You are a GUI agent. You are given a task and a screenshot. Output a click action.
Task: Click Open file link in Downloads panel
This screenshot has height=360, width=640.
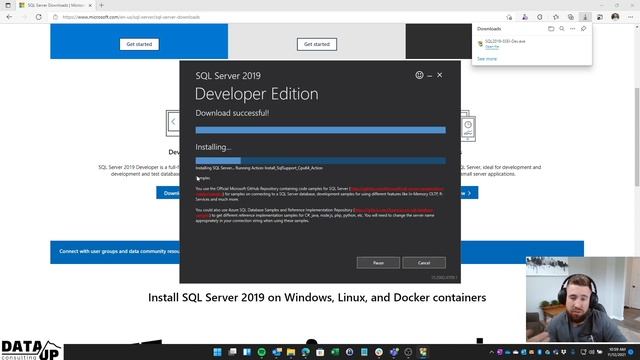pos(492,47)
